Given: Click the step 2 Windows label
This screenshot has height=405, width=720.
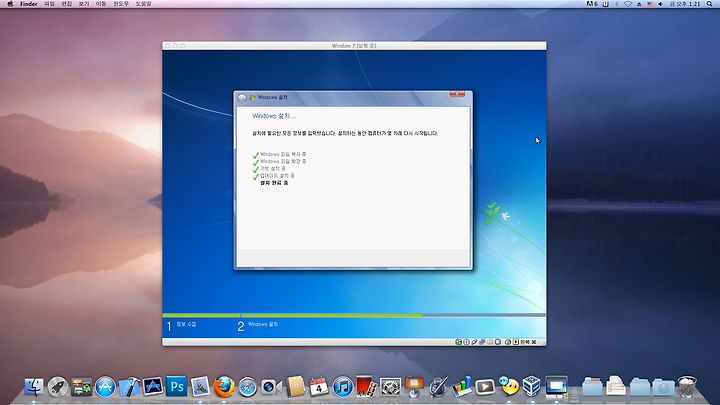Looking at the screenshot, I should coord(263,324).
